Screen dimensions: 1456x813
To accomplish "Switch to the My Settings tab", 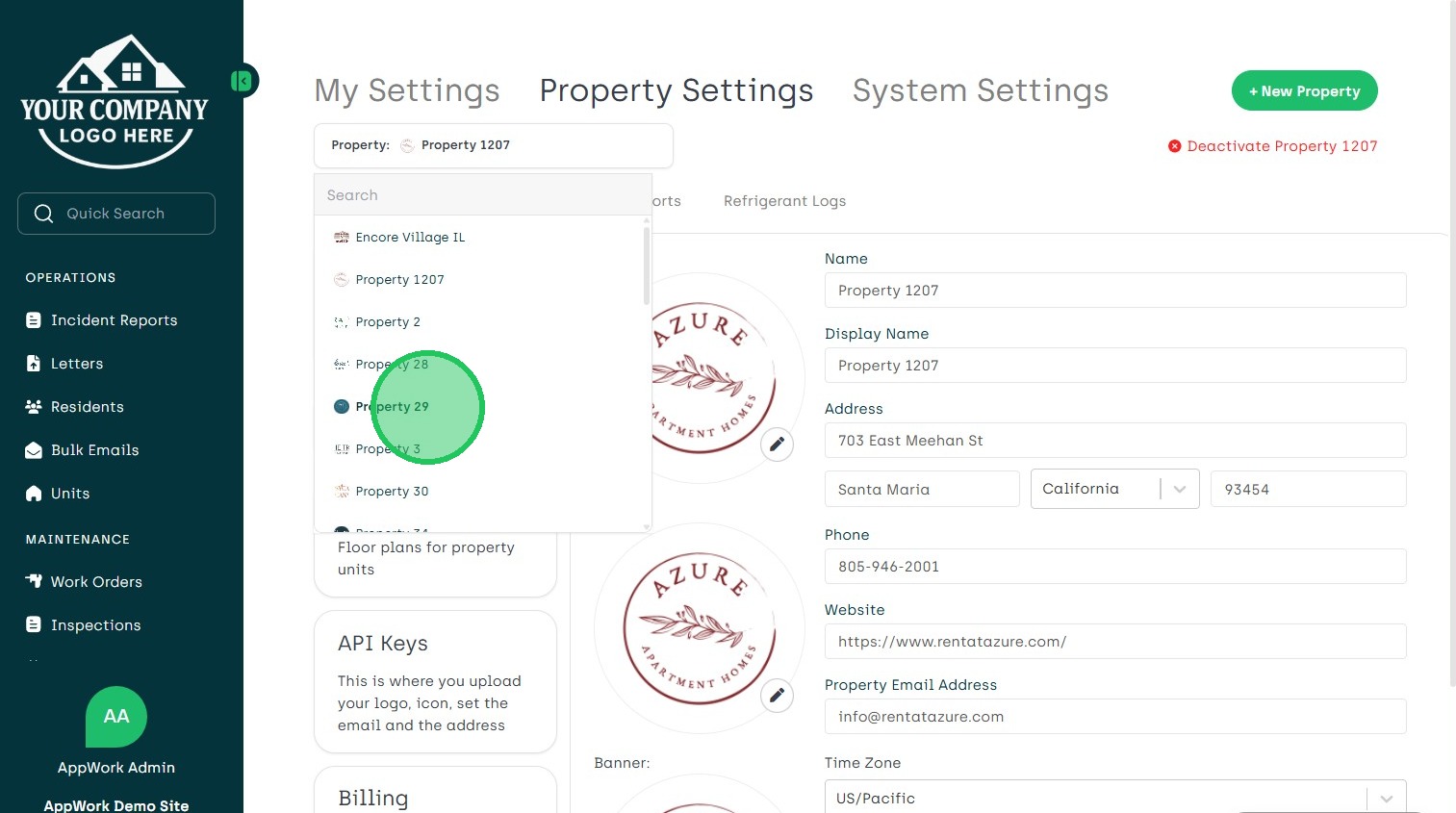I will click(x=407, y=90).
